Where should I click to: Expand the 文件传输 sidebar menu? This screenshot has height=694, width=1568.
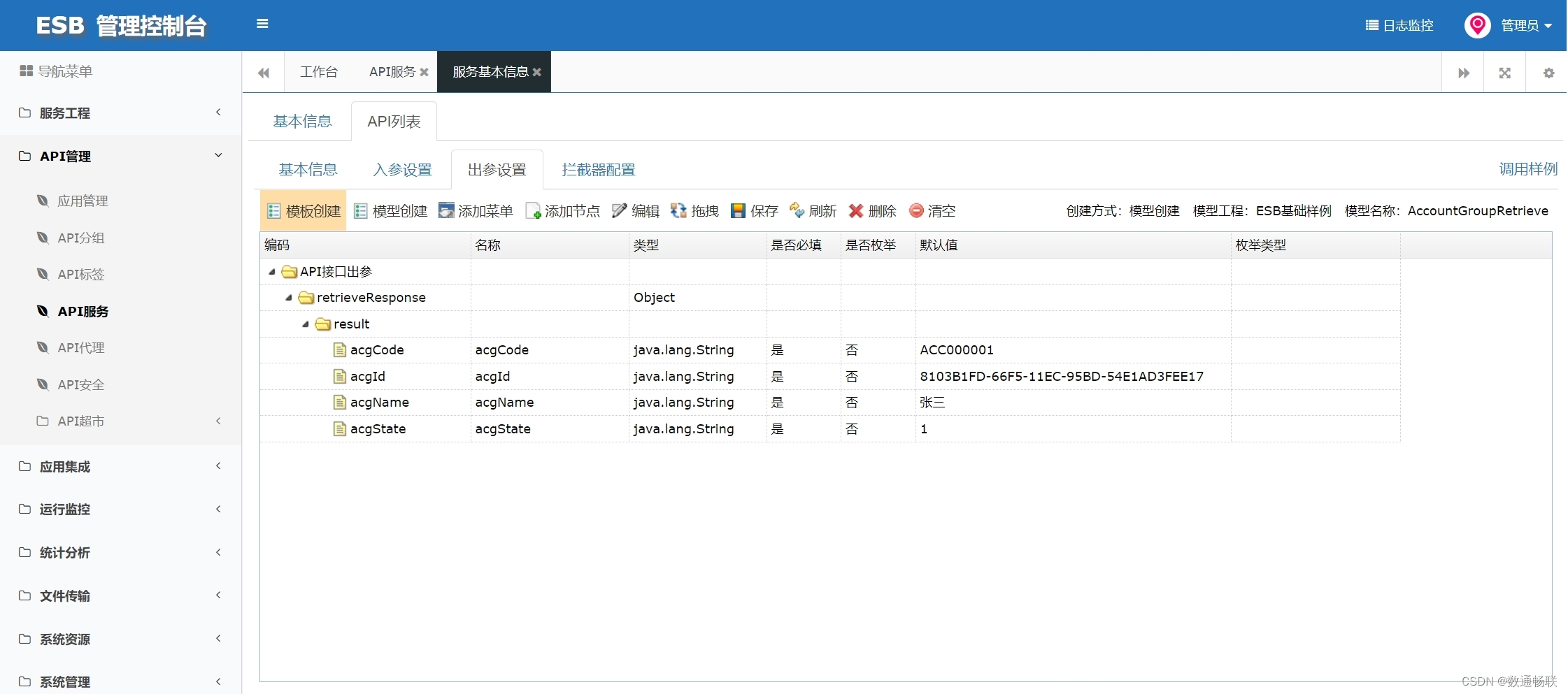120,596
